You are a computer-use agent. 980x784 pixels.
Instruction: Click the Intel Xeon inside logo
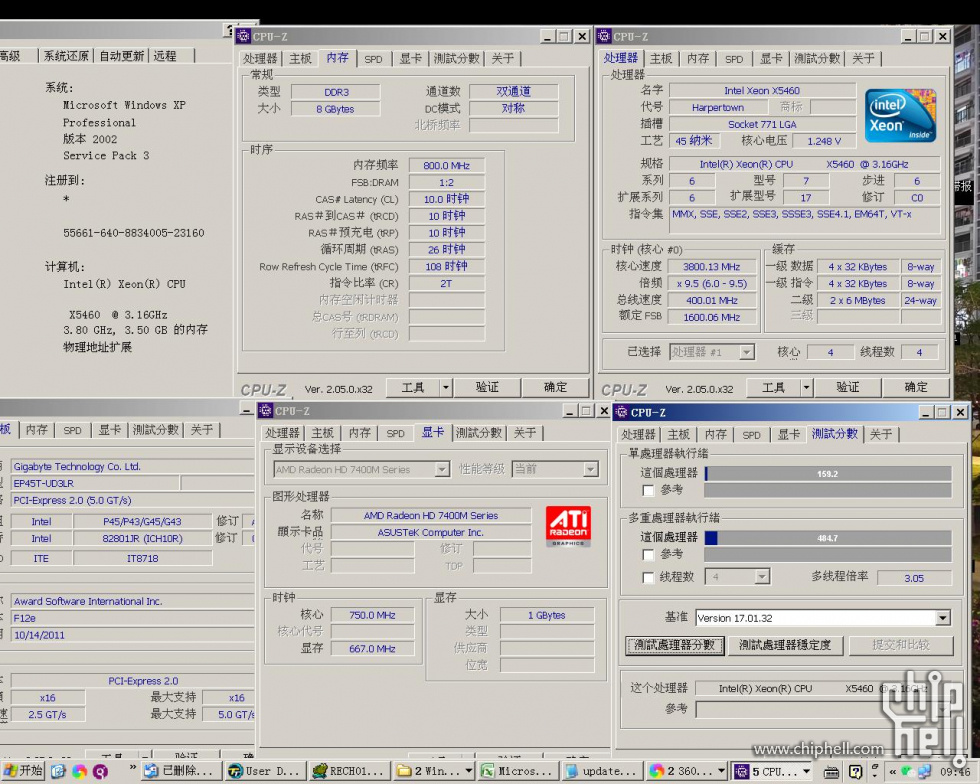(900, 115)
